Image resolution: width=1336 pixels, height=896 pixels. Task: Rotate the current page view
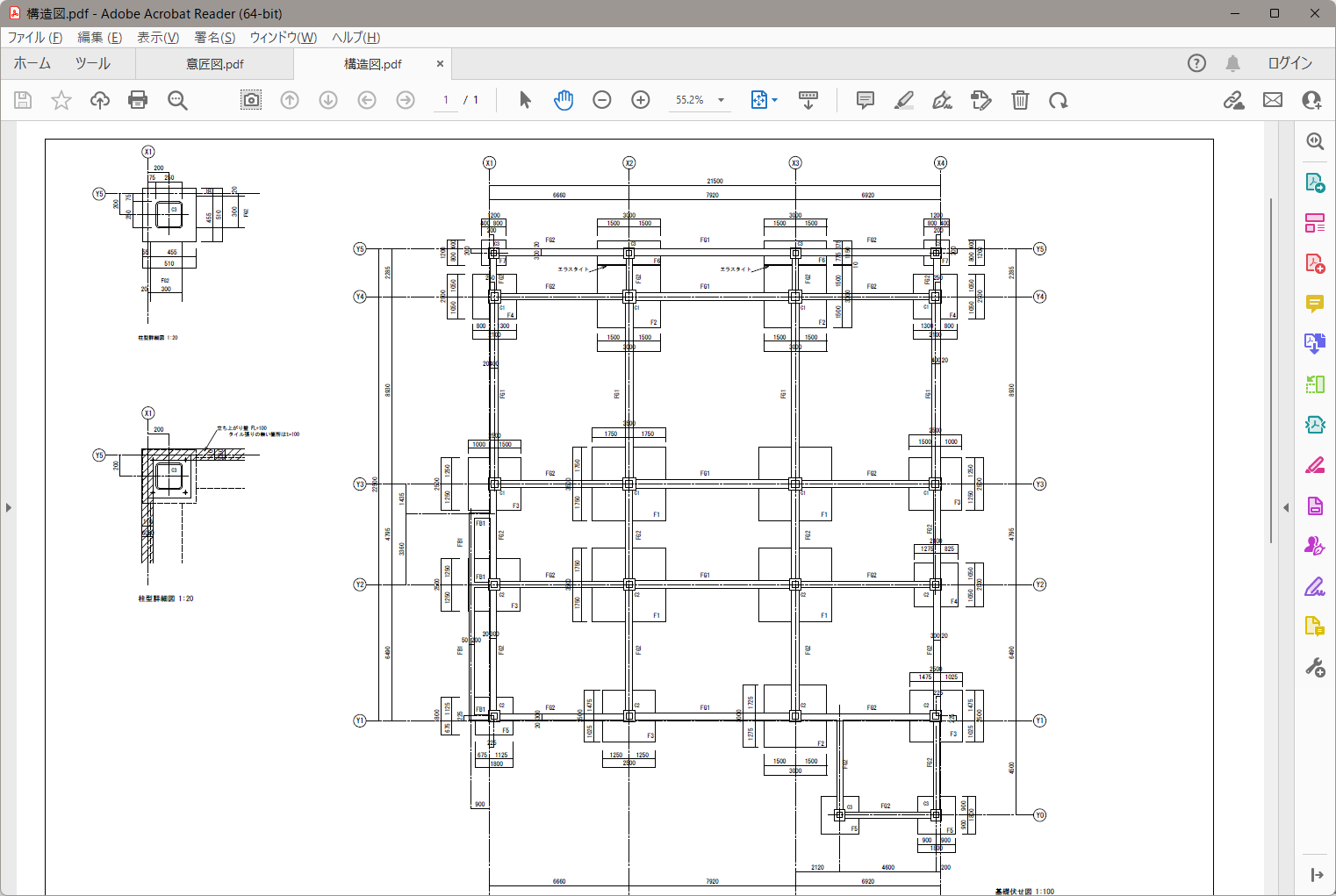(x=1059, y=100)
